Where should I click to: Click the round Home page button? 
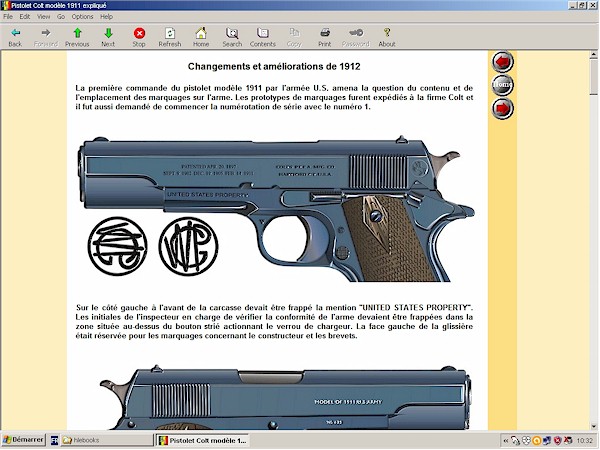502,85
